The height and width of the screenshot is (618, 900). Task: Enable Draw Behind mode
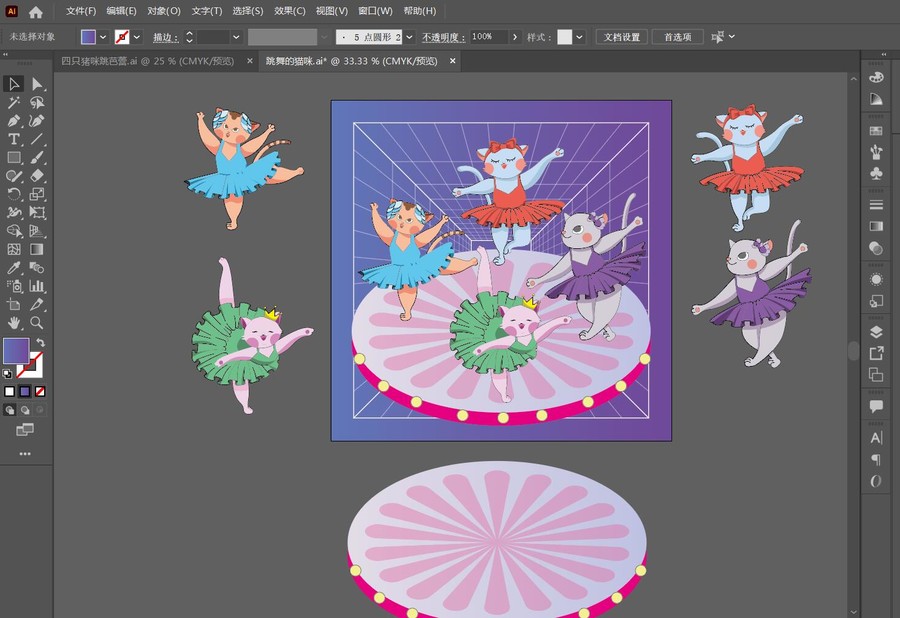click(25, 410)
